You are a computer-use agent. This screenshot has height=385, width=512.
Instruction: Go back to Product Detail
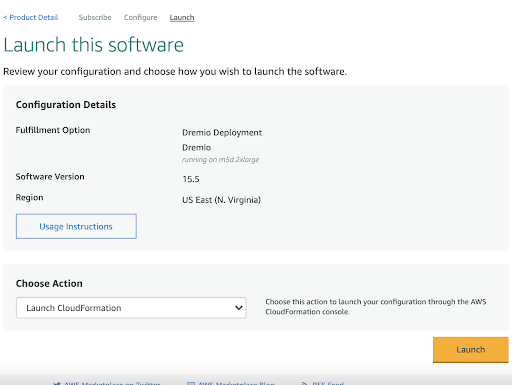[31, 17]
